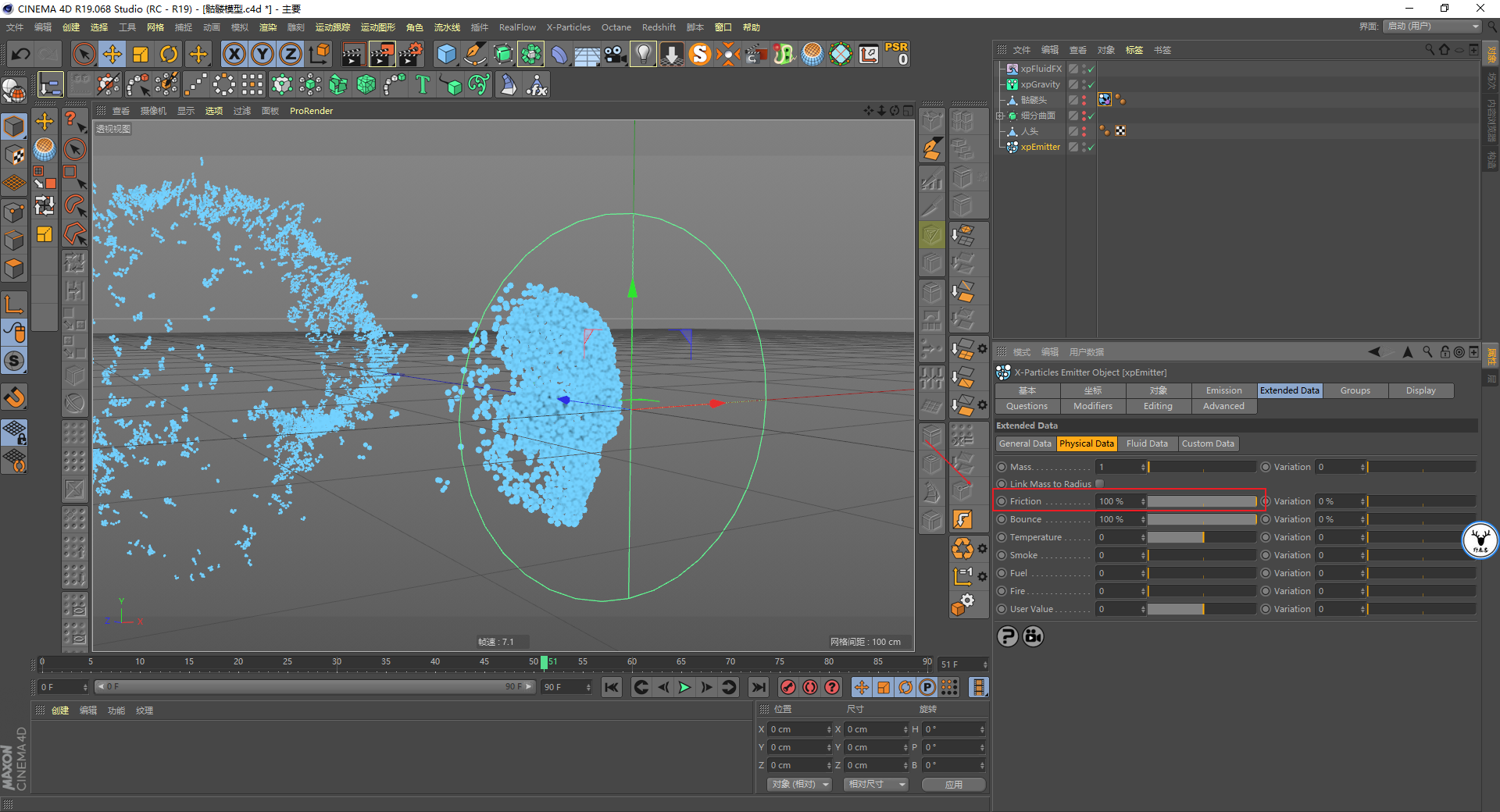
Task: Click 功能 in the material manager
Action: (x=116, y=710)
